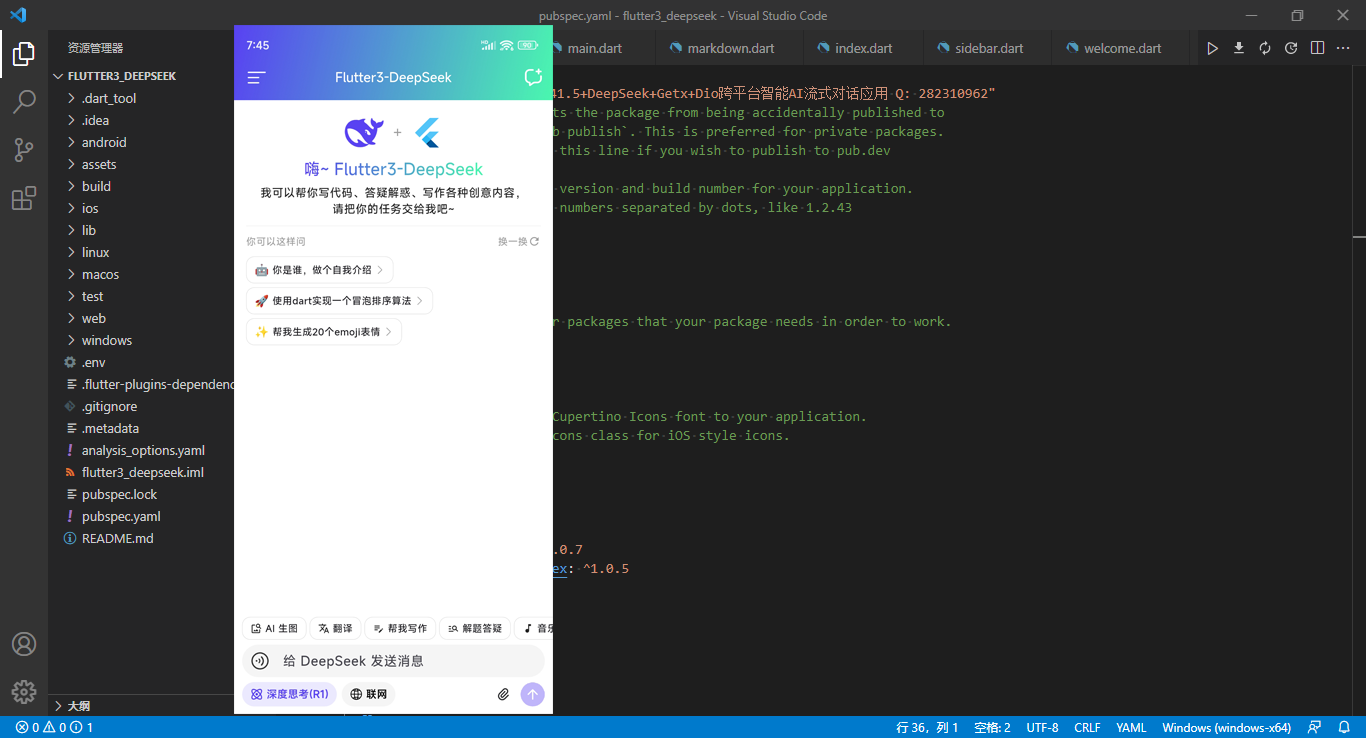Open the hamburger menu in Flutter3-DeepSeek app
The image size is (1366, 738).
256,77
